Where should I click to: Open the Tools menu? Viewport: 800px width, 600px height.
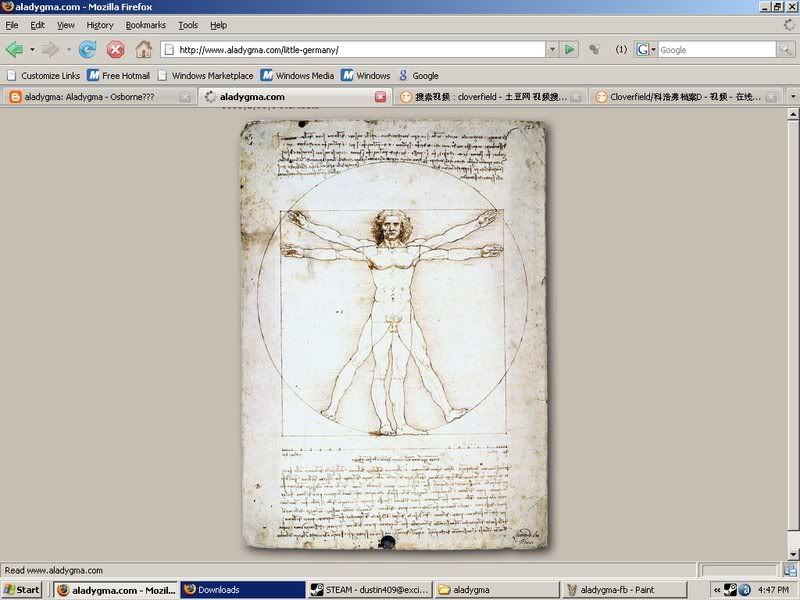pos(188,25)
